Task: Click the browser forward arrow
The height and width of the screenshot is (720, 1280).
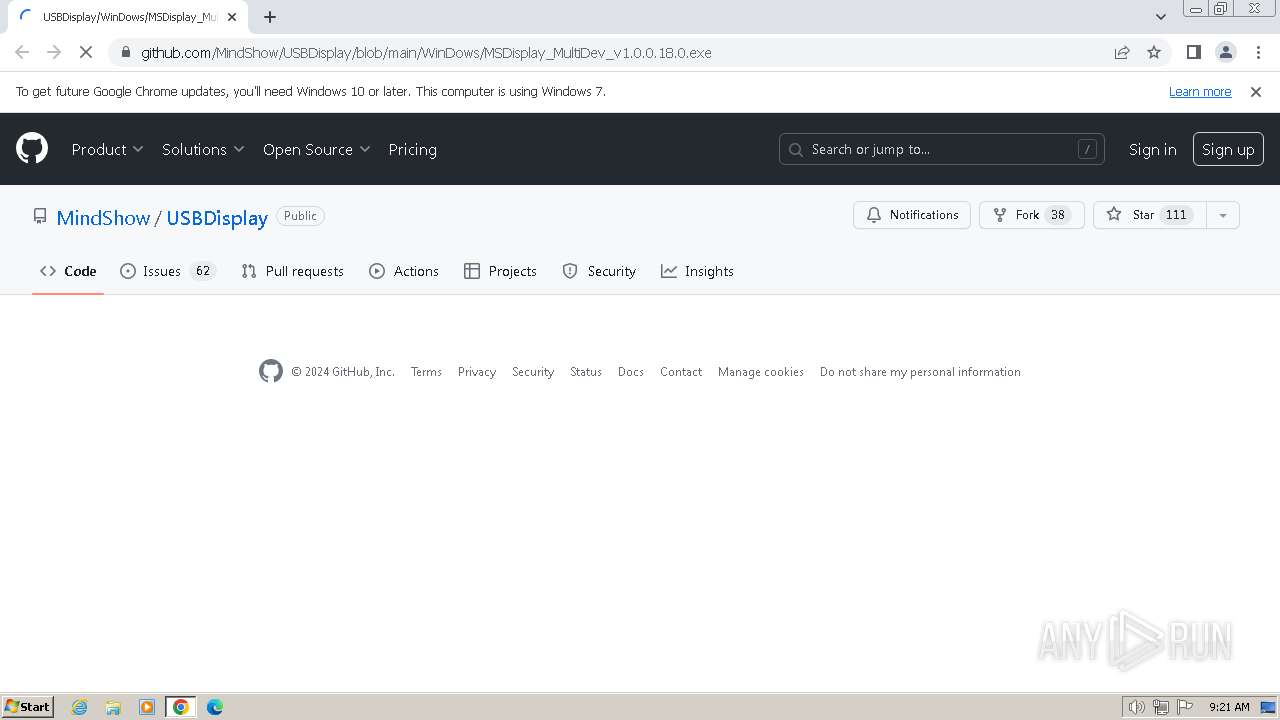Action: click(54, 52)
